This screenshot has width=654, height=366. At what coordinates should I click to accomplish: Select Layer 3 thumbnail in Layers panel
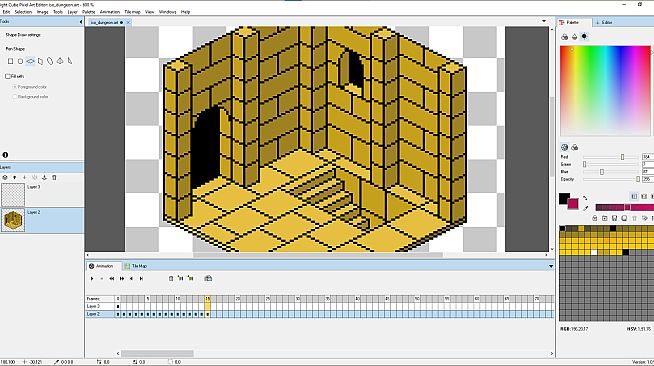pos(13,194)
